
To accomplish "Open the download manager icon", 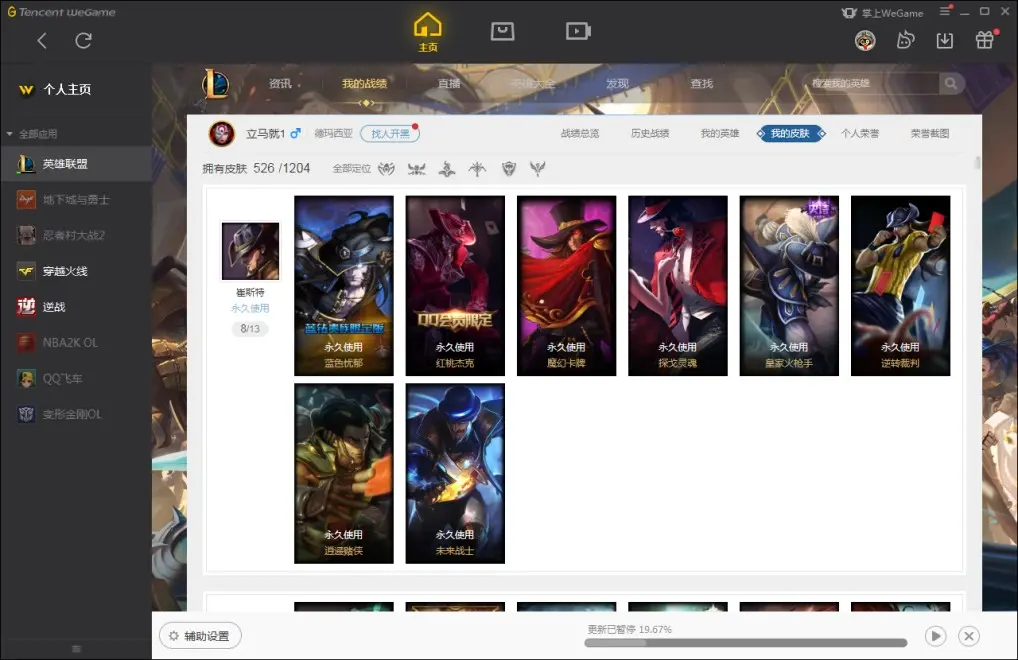I will 945,40.
